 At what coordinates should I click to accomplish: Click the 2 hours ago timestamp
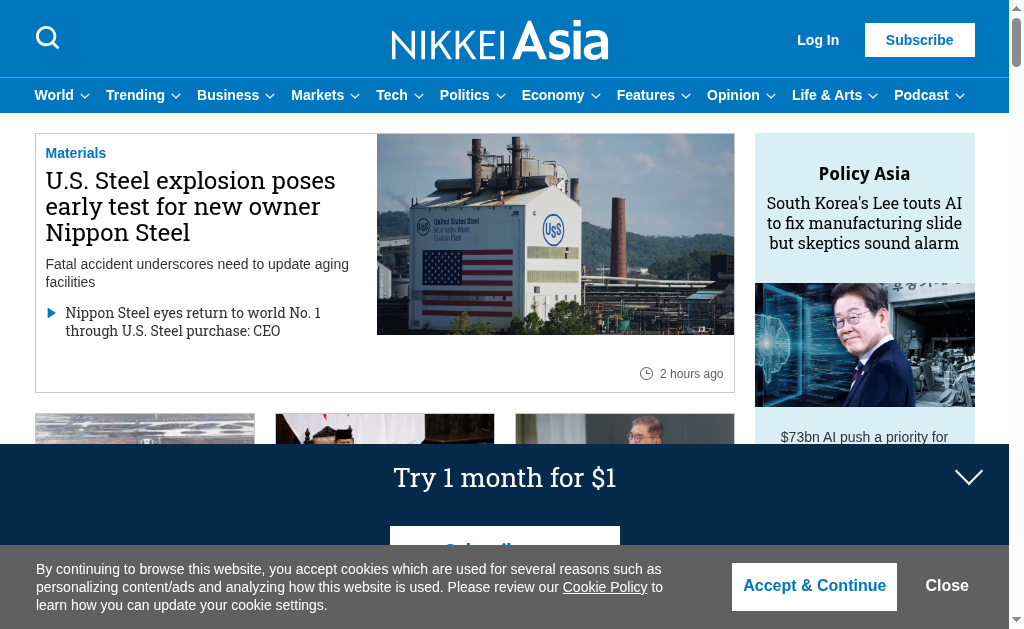(x=692, y=374)
